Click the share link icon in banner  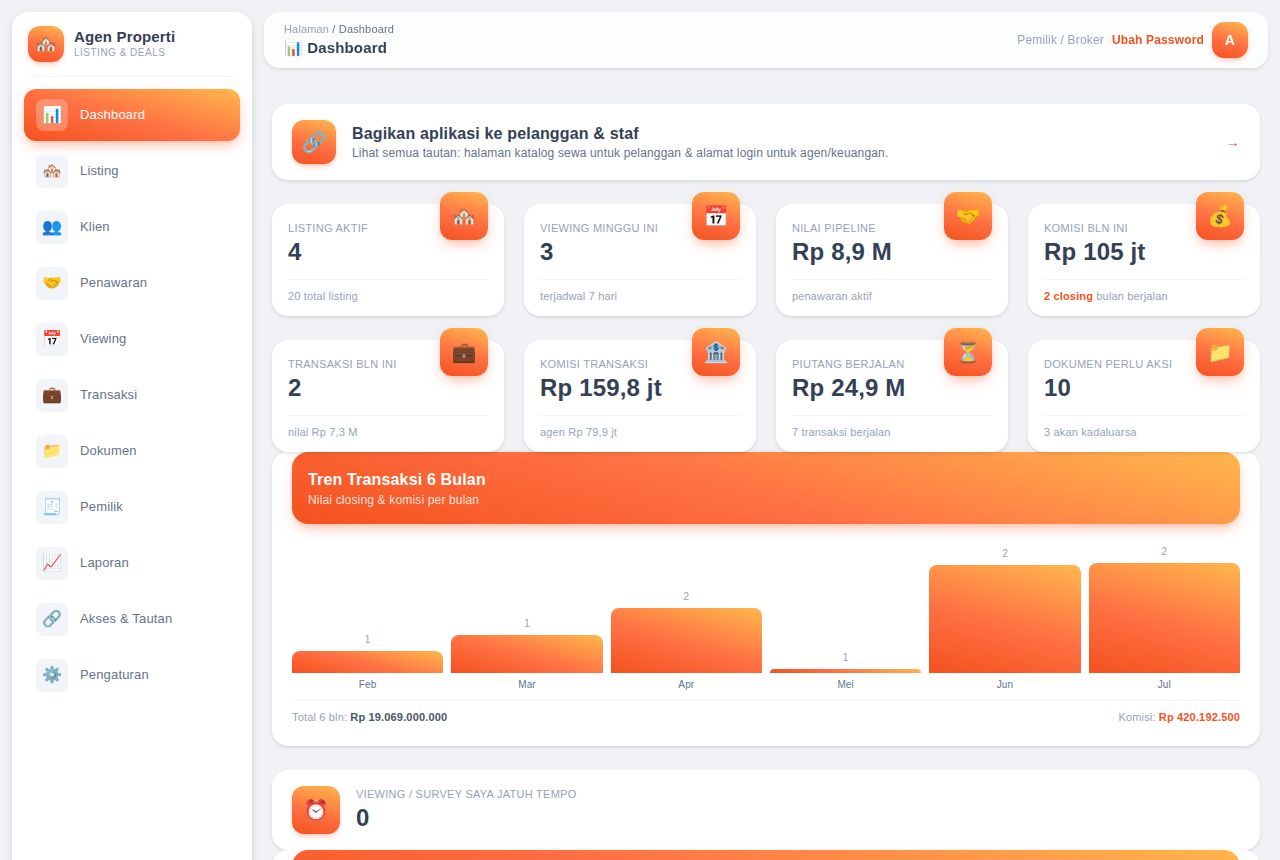point(314,142)
